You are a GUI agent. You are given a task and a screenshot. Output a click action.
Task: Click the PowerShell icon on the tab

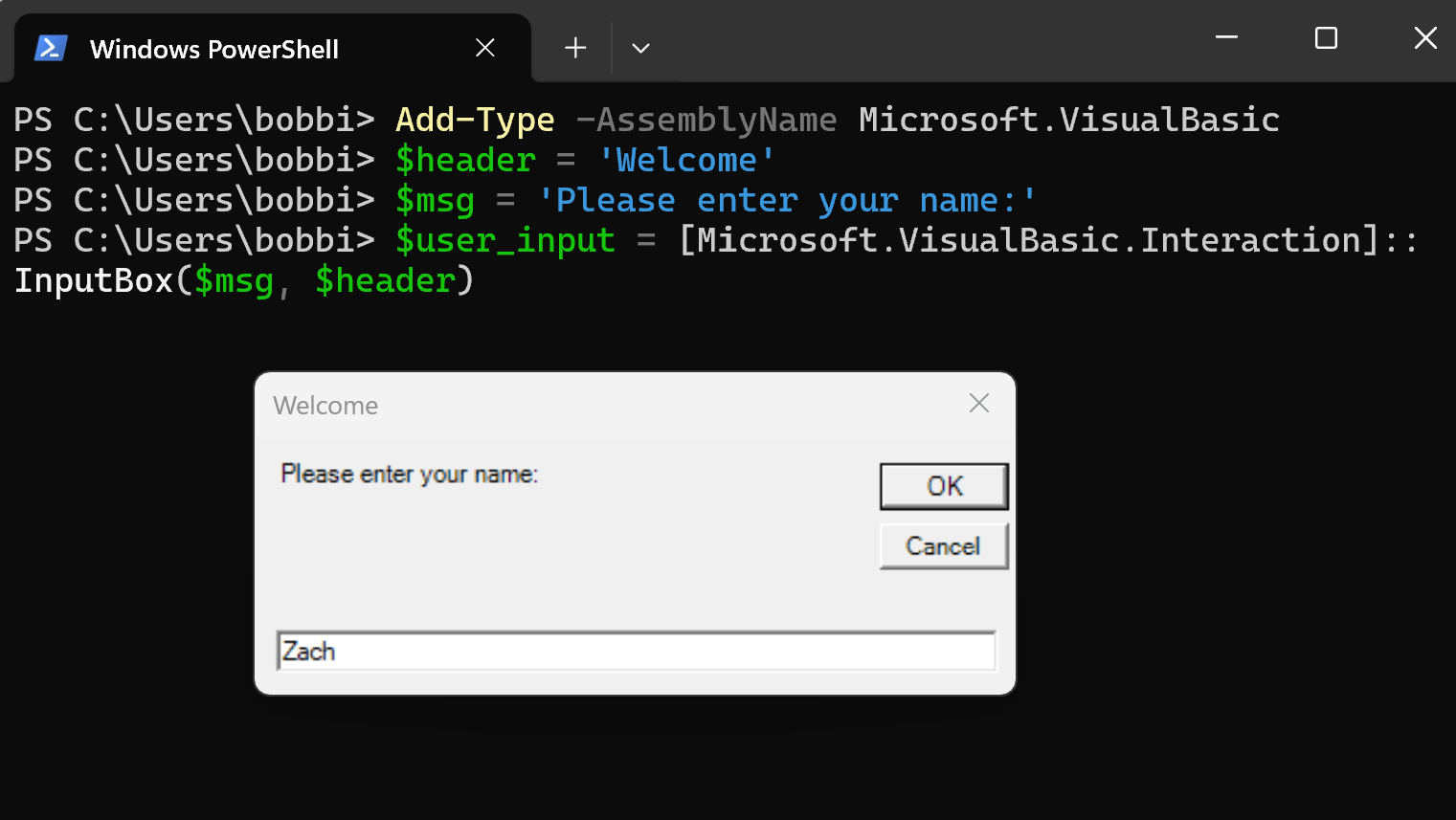pyautogui.click(x=51, y=48)
